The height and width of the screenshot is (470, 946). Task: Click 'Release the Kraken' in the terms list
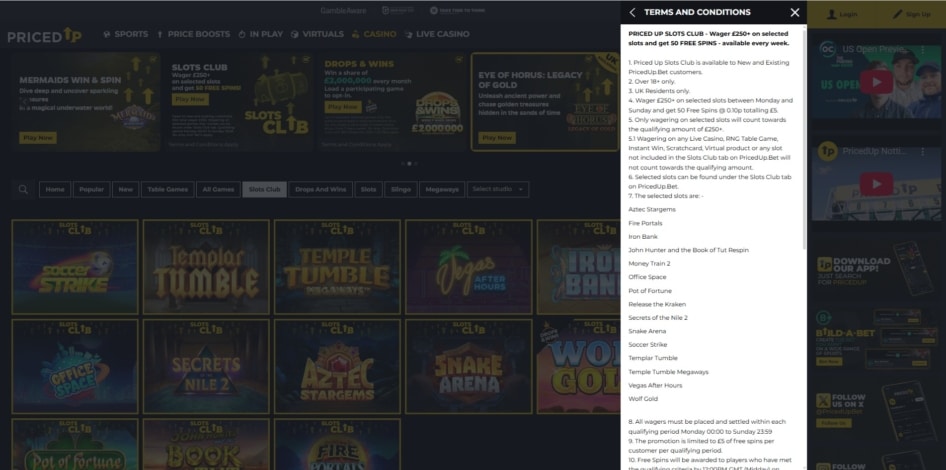[657, 304]
